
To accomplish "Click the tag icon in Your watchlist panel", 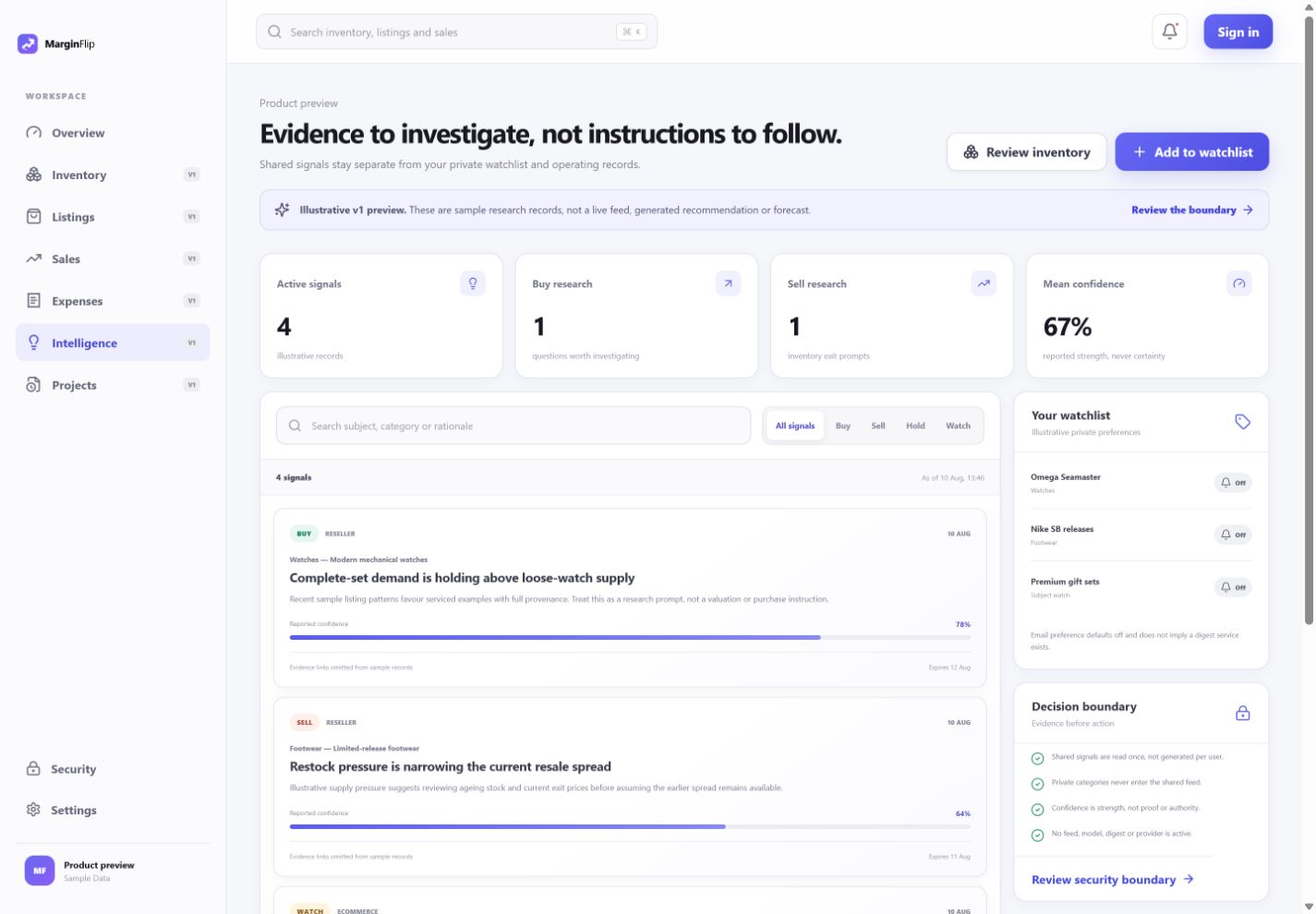I will coord(1243,422).
